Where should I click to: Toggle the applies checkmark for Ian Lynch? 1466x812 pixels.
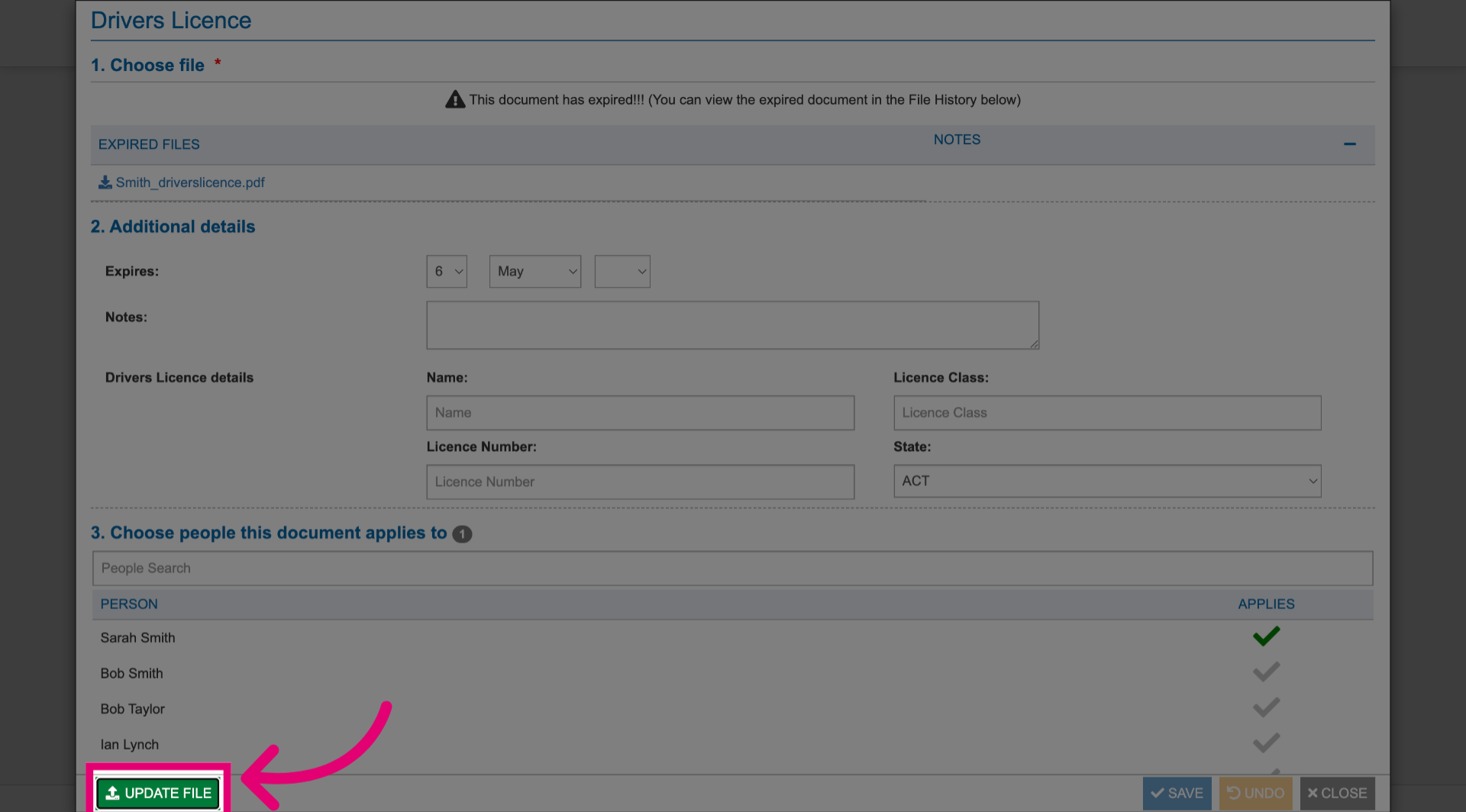1266,743
